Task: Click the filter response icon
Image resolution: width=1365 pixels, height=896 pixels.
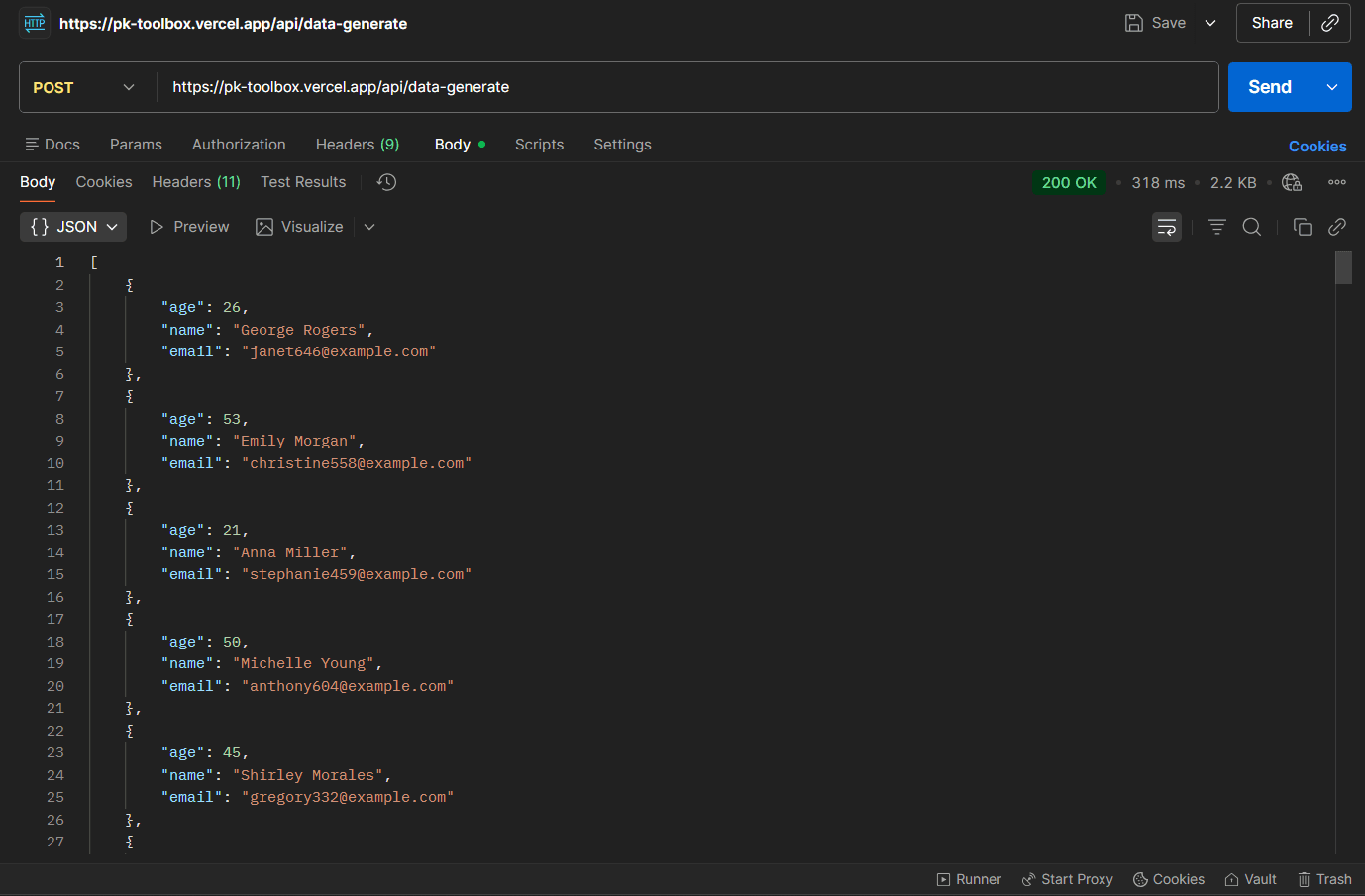Action: (1217, 227)
